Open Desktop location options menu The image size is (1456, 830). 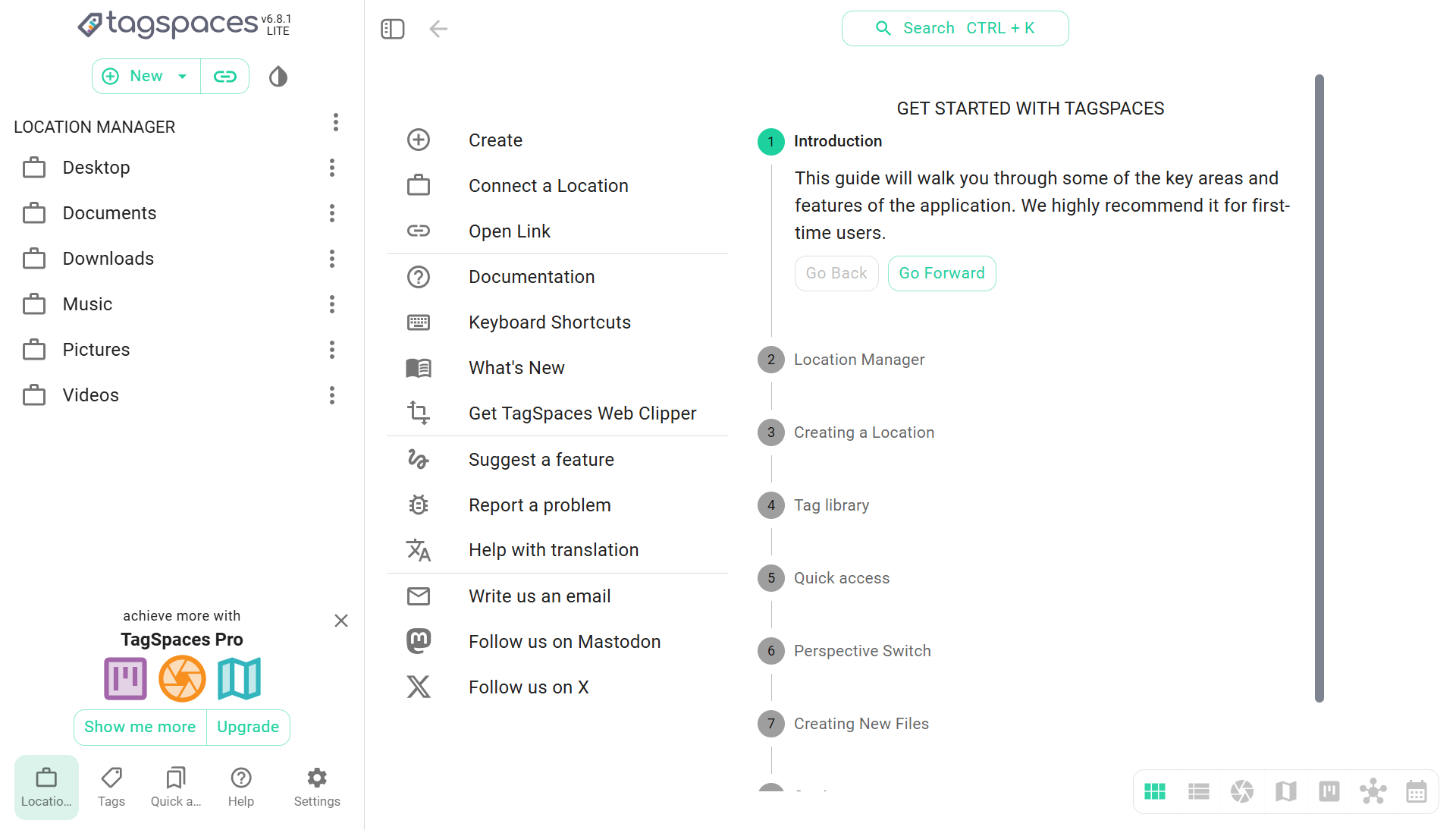click(x=332, y=168)
